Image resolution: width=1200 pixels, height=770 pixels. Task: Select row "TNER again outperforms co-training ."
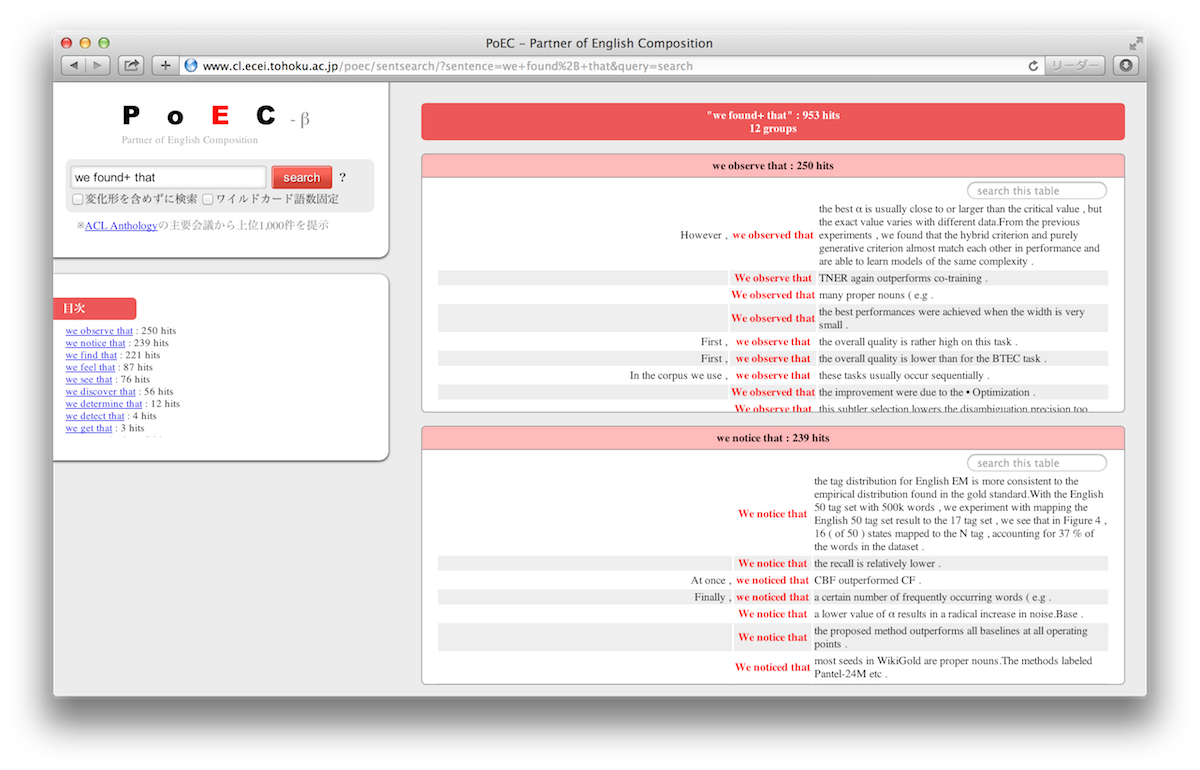click(x=773, y=278)
